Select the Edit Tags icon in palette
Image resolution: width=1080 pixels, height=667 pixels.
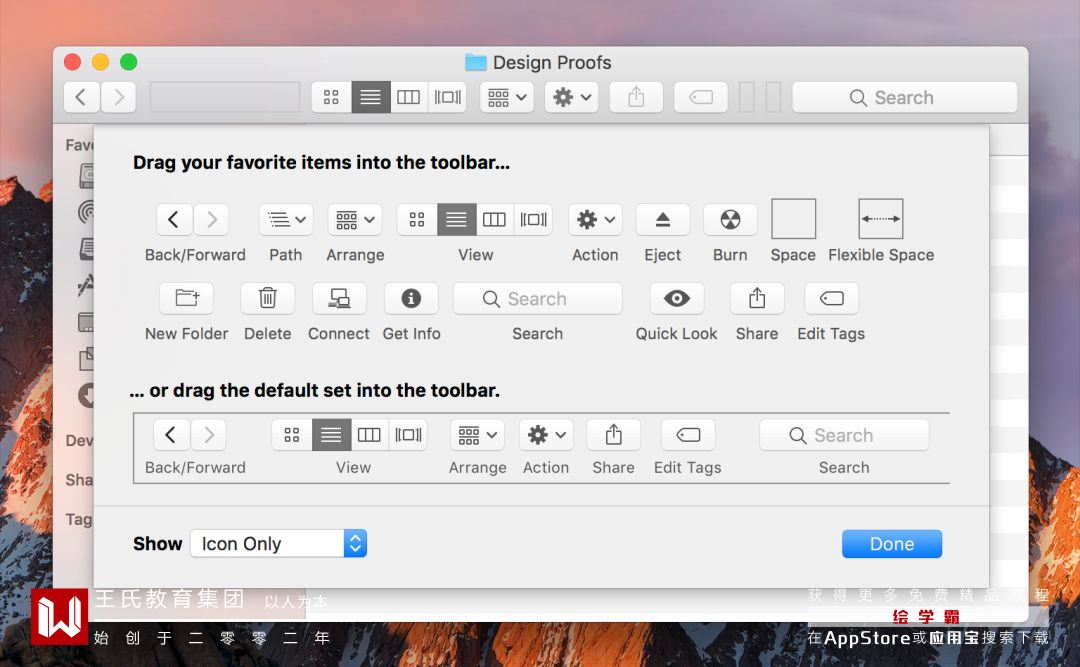[x=831, y=298]
